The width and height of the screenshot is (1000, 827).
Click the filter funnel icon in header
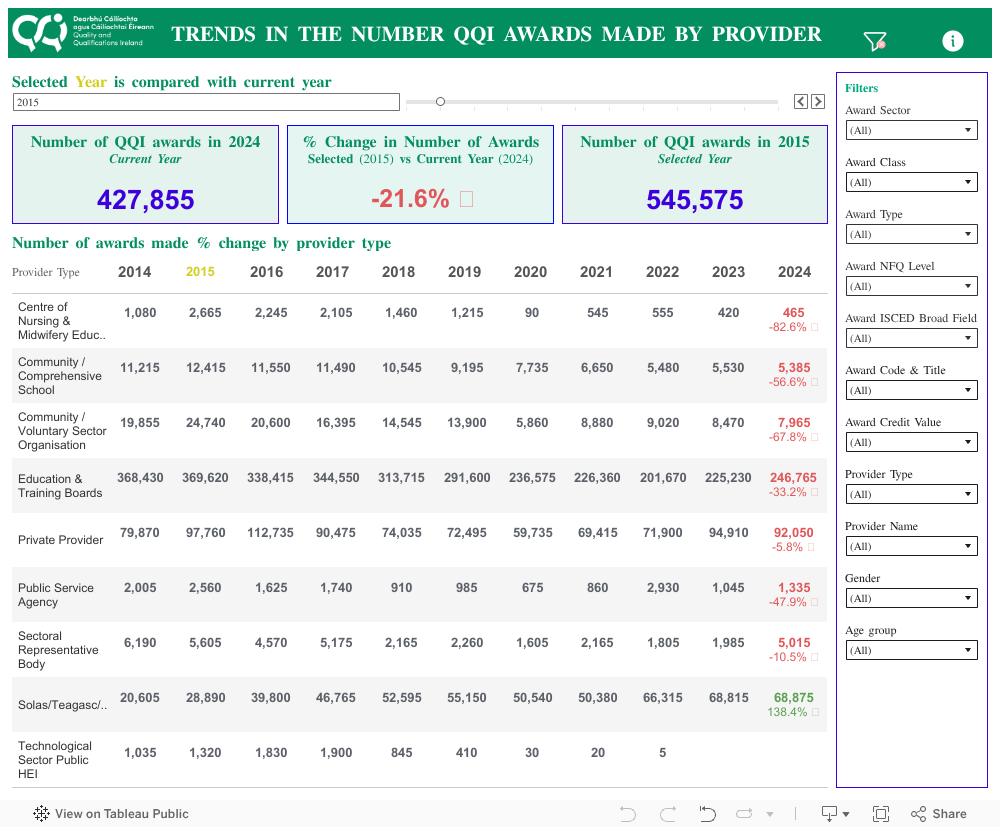pyautogui.click(x=875, y=40)
